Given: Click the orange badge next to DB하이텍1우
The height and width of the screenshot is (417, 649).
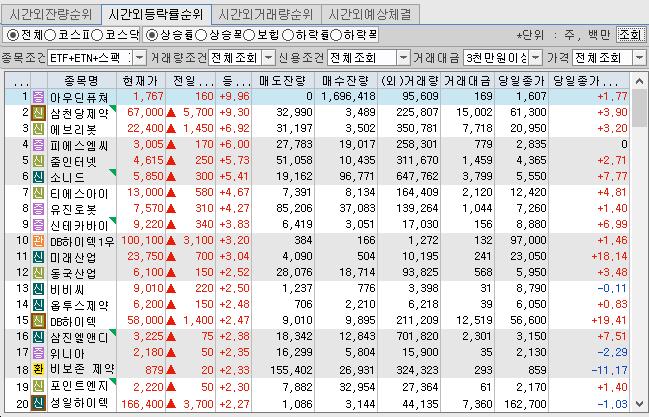Looking at the screenshot, I should pyautogui.click(x=38, y=241).
